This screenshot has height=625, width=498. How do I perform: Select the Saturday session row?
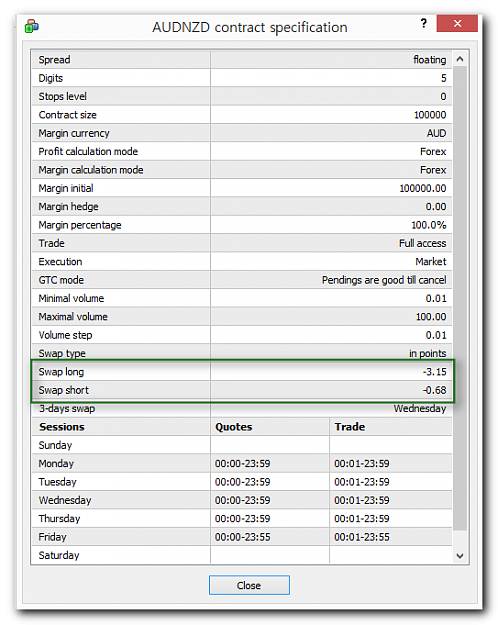point(242,555)
